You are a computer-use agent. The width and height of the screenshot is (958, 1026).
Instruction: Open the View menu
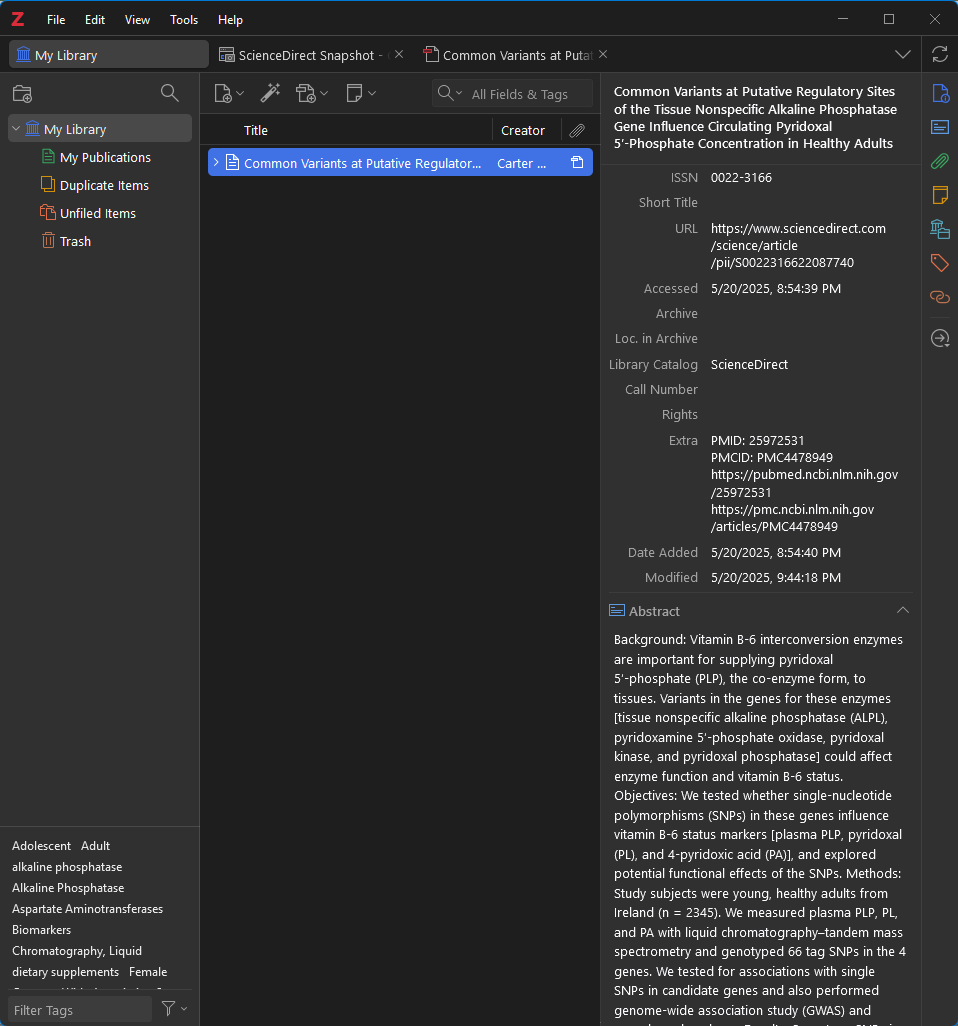pyautogui.click(x=137, y=20)
